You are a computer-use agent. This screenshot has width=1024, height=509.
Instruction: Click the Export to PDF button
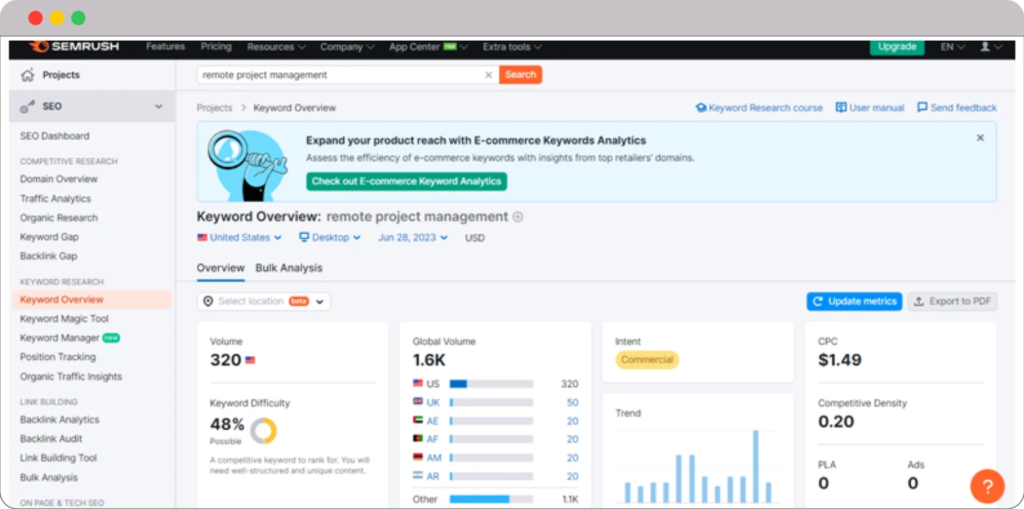(x=952, y=301)
